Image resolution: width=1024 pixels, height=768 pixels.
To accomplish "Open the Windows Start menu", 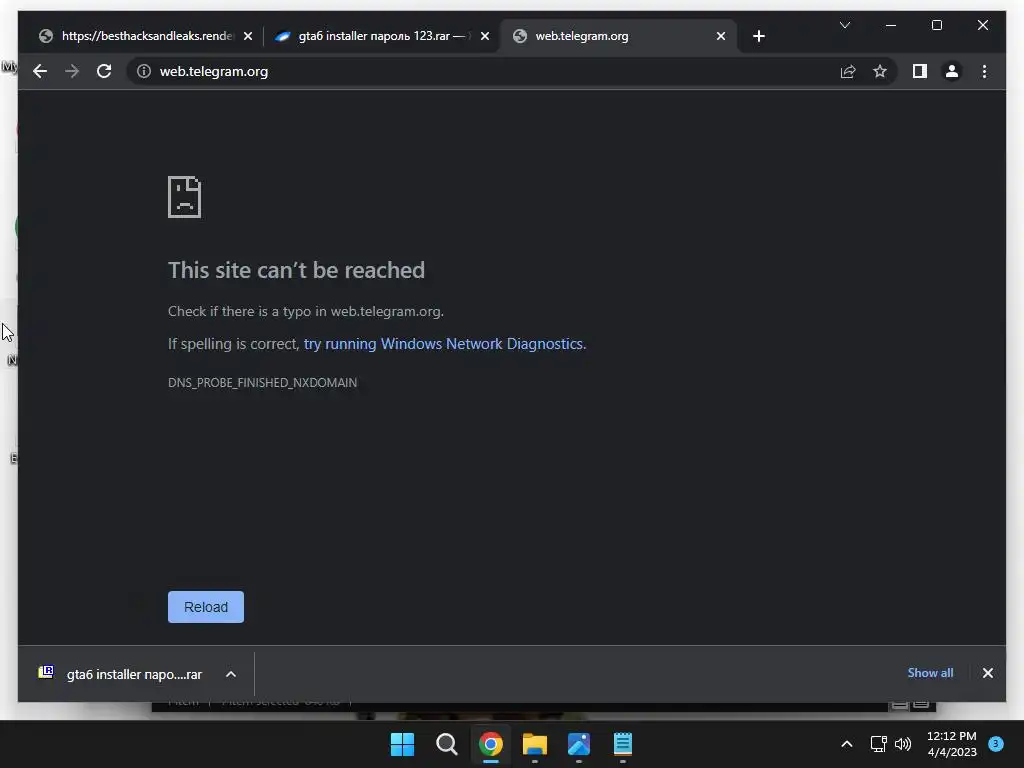I will pyautogui.click(x=402, y=744).
